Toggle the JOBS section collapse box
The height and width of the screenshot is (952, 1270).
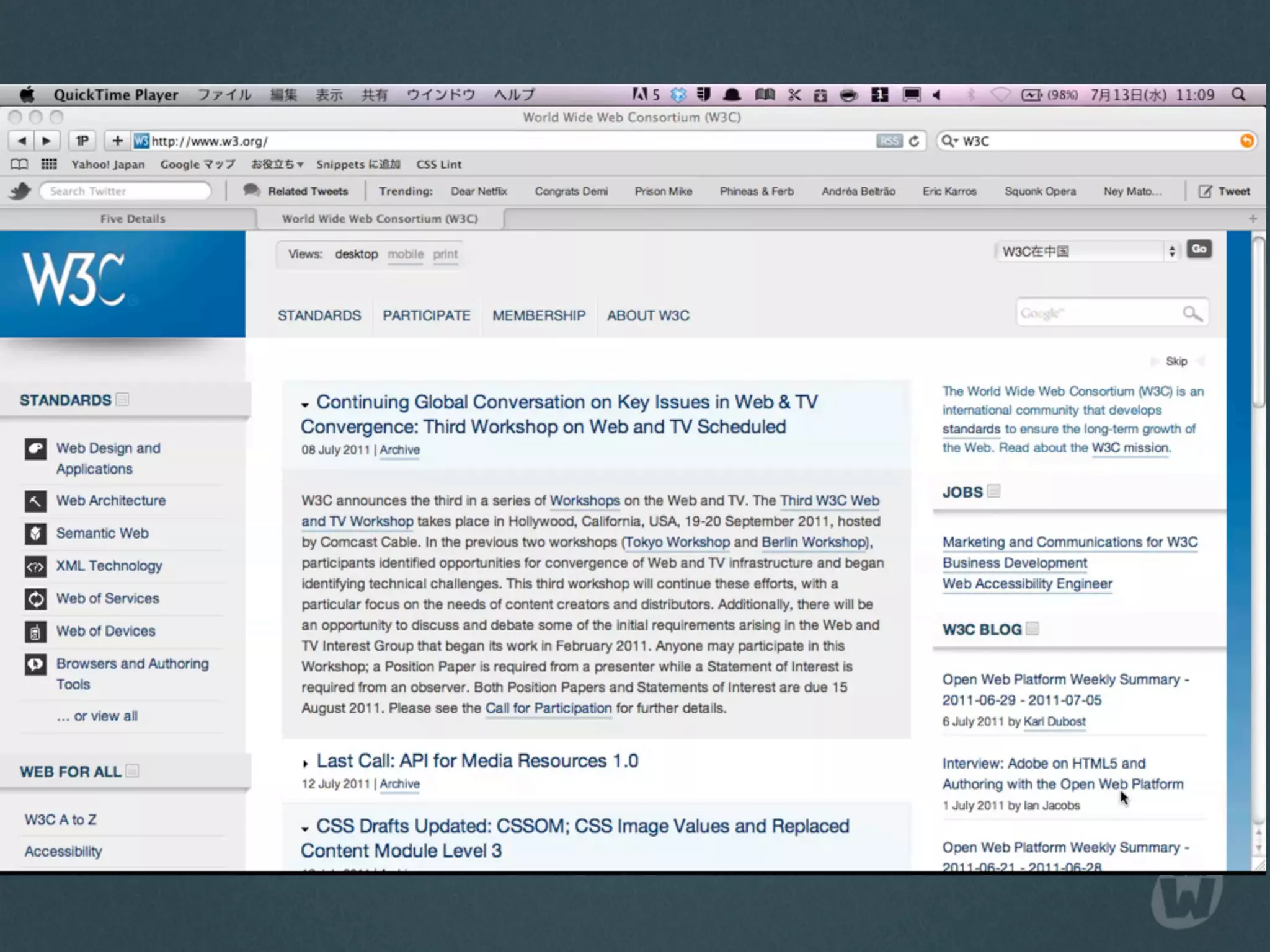tap(993, 491)
